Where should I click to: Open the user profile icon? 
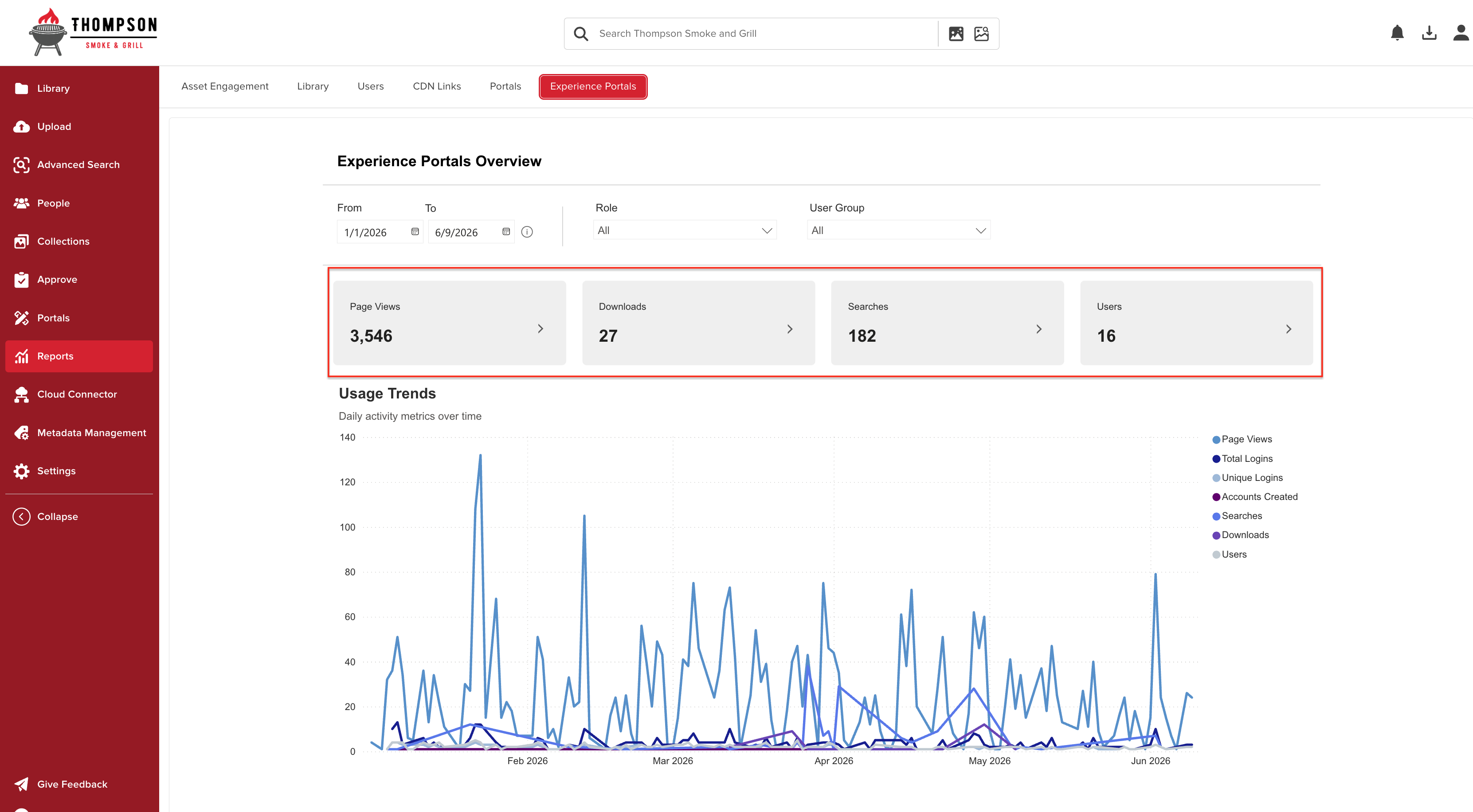tap(1461, 32)
